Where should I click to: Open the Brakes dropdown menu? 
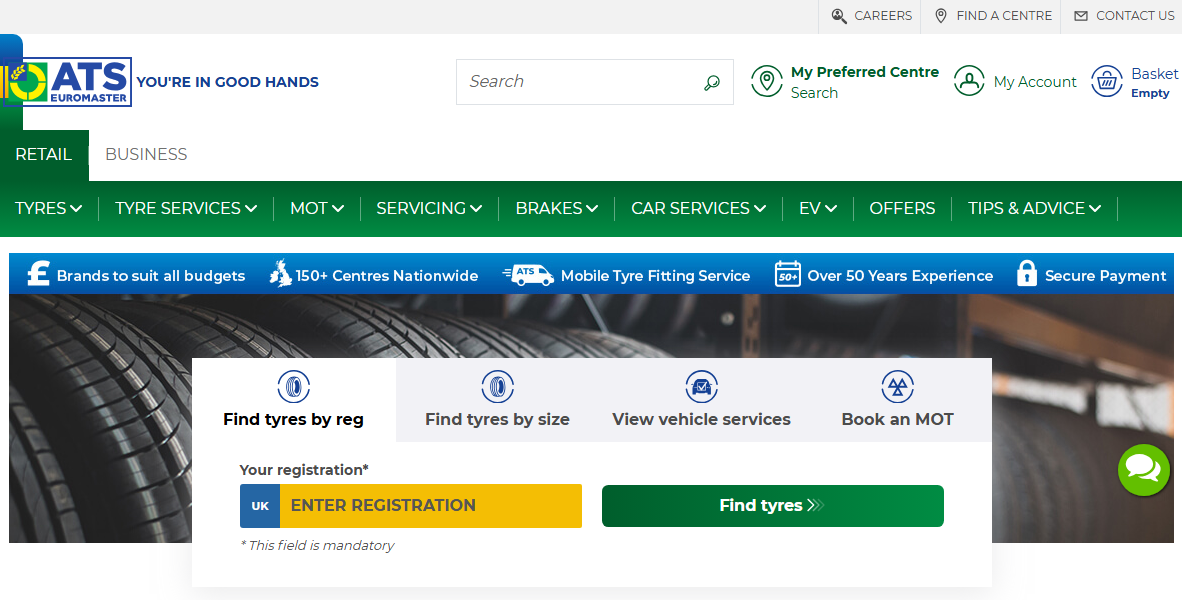click(x=556, y=208)
